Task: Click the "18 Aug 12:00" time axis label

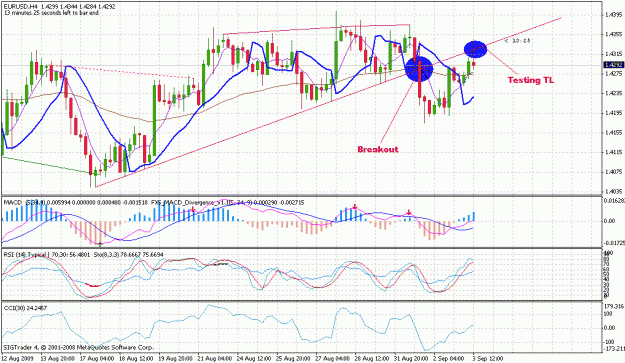Action: (x=137, y=358)
